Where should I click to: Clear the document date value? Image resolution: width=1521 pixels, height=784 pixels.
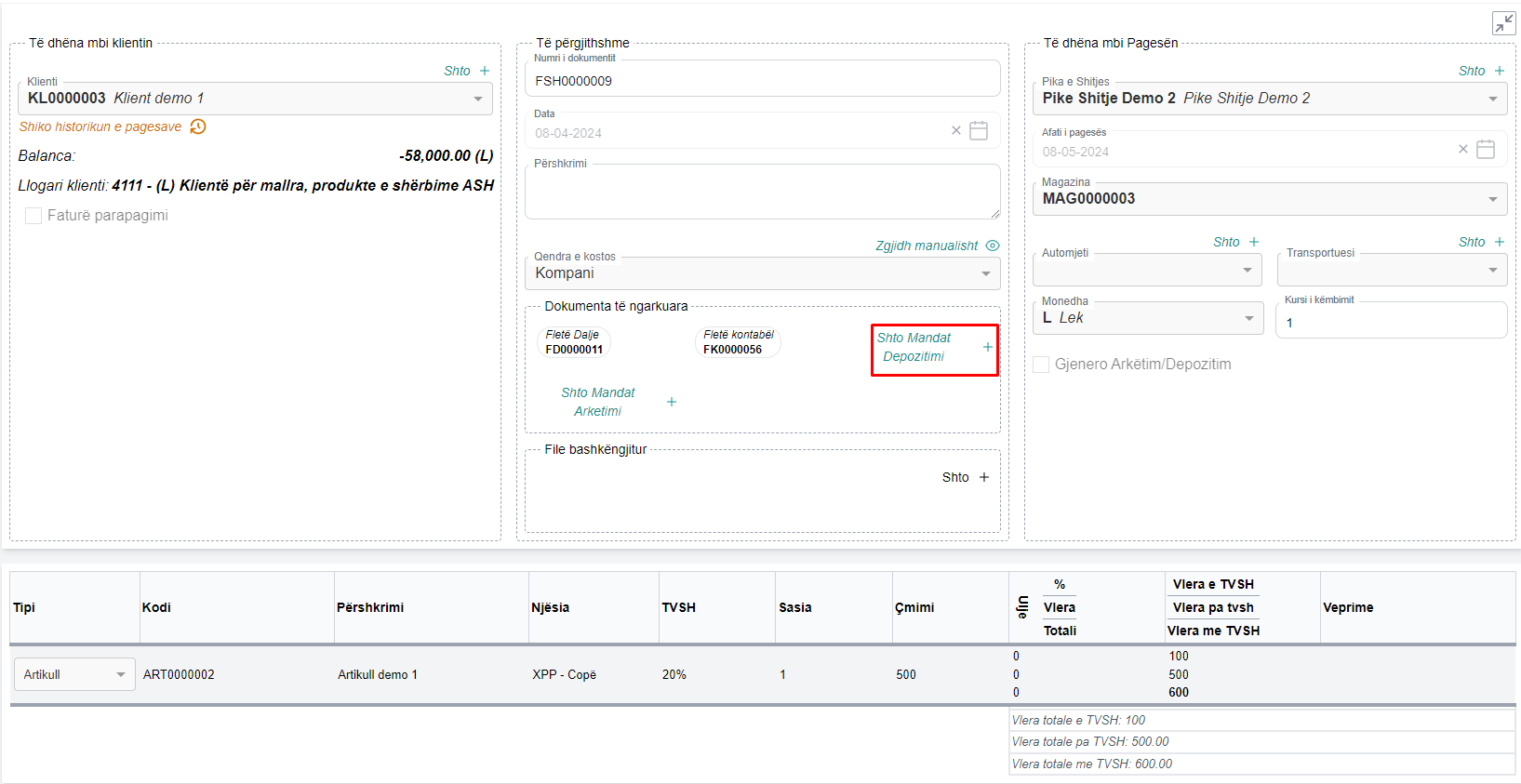tap(955, 131)
